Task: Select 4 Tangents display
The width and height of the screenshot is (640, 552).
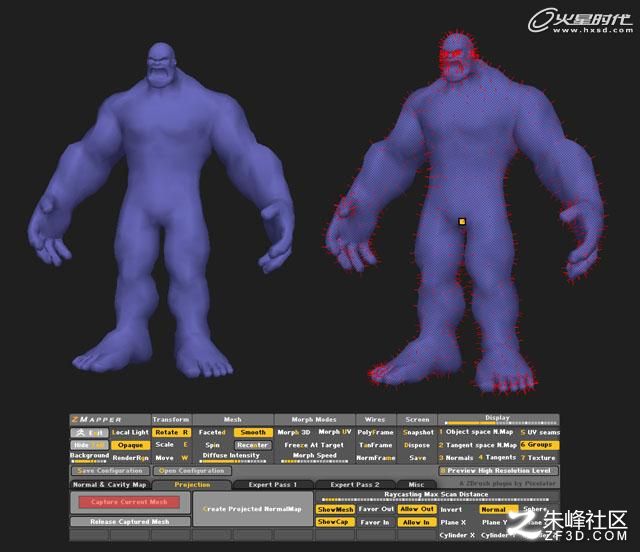Action: [x=497, y=457]
